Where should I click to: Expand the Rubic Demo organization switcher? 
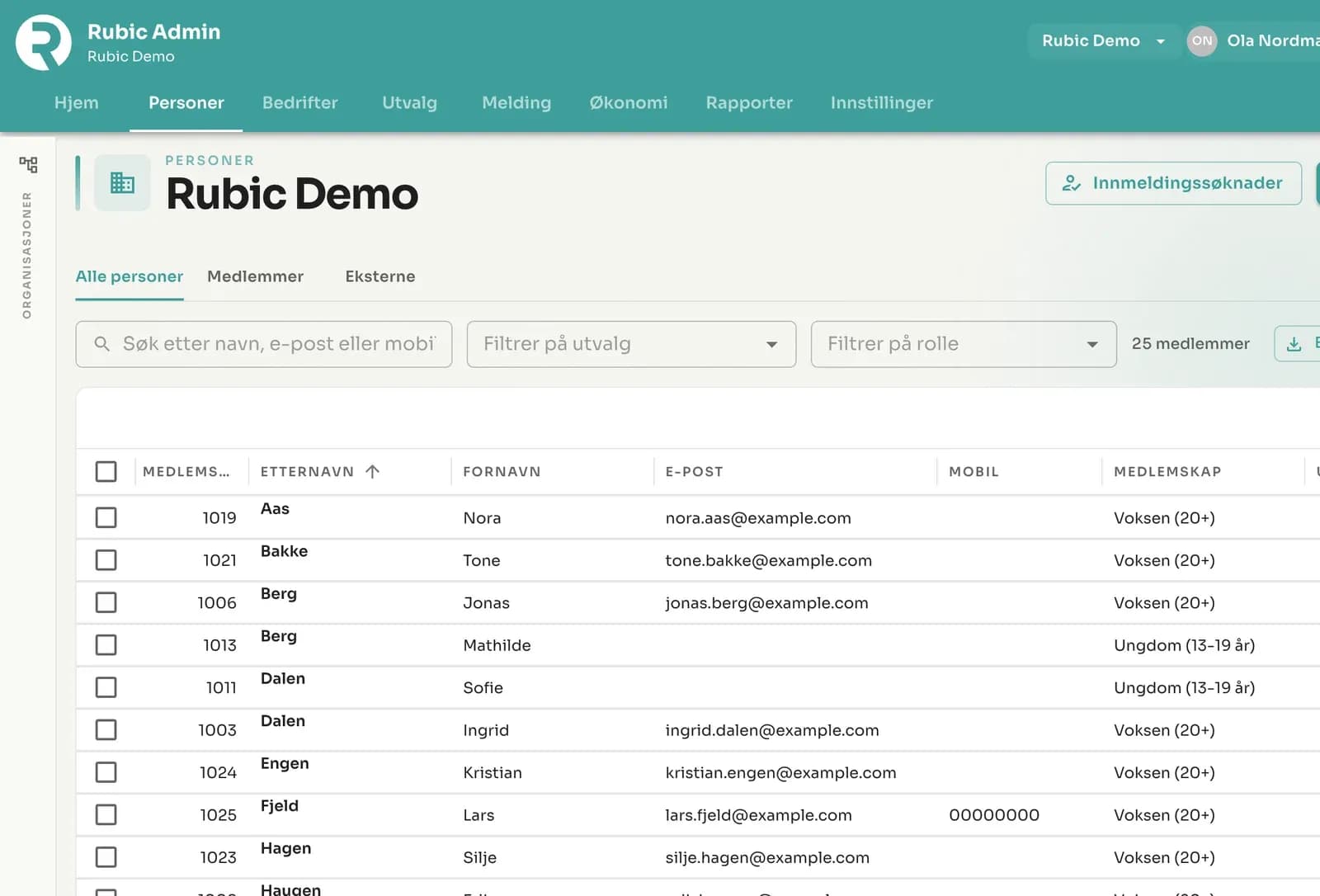click(x=1103, y=40)
